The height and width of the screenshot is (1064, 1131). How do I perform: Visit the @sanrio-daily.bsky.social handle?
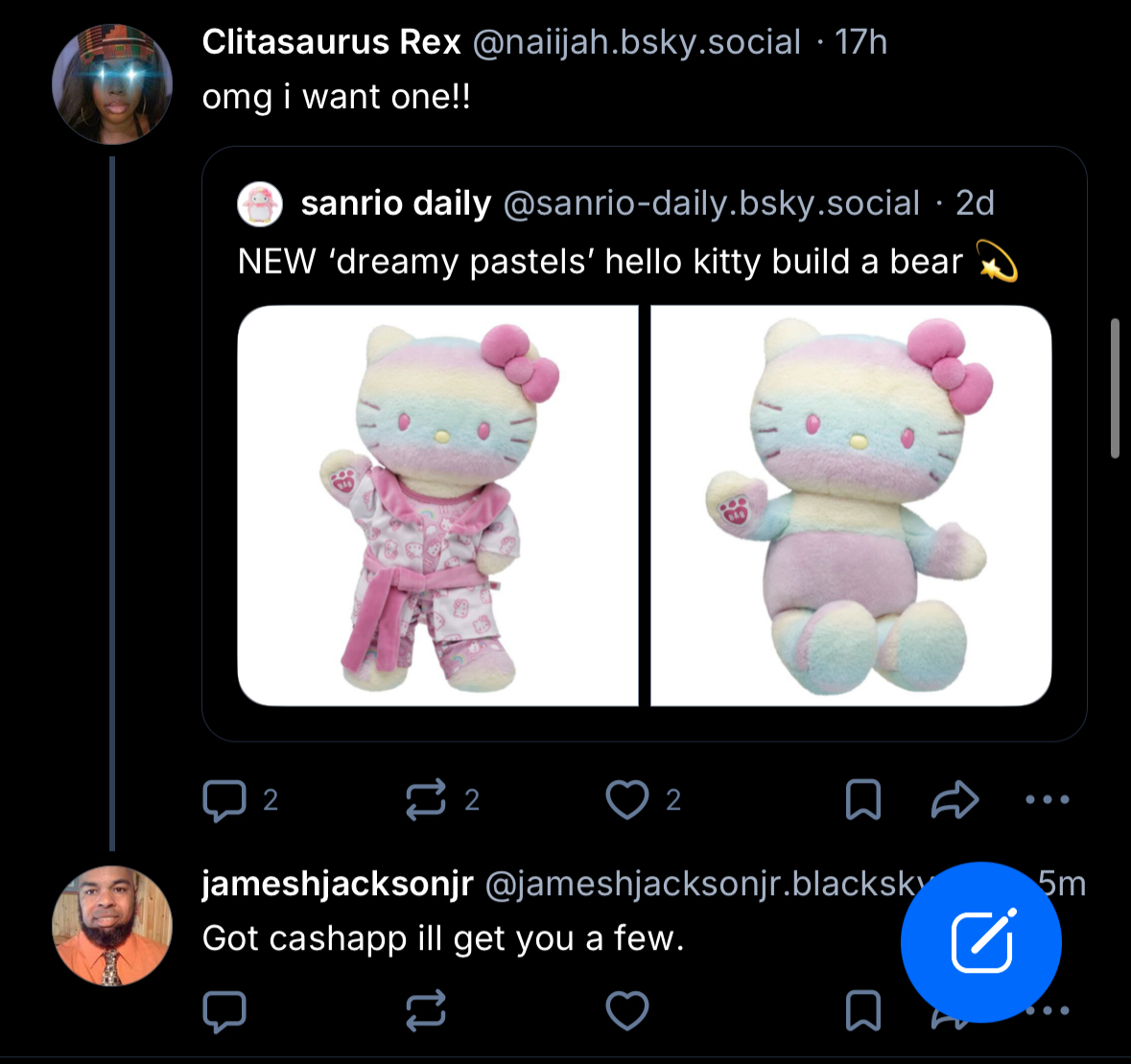click(x=711, y=203)
